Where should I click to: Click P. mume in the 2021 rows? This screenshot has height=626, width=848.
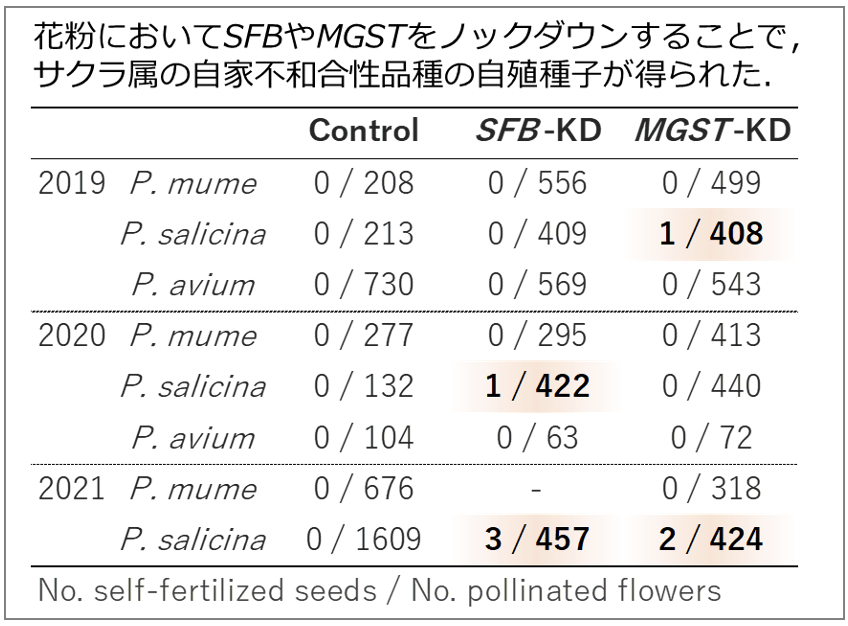pos(193,489)
